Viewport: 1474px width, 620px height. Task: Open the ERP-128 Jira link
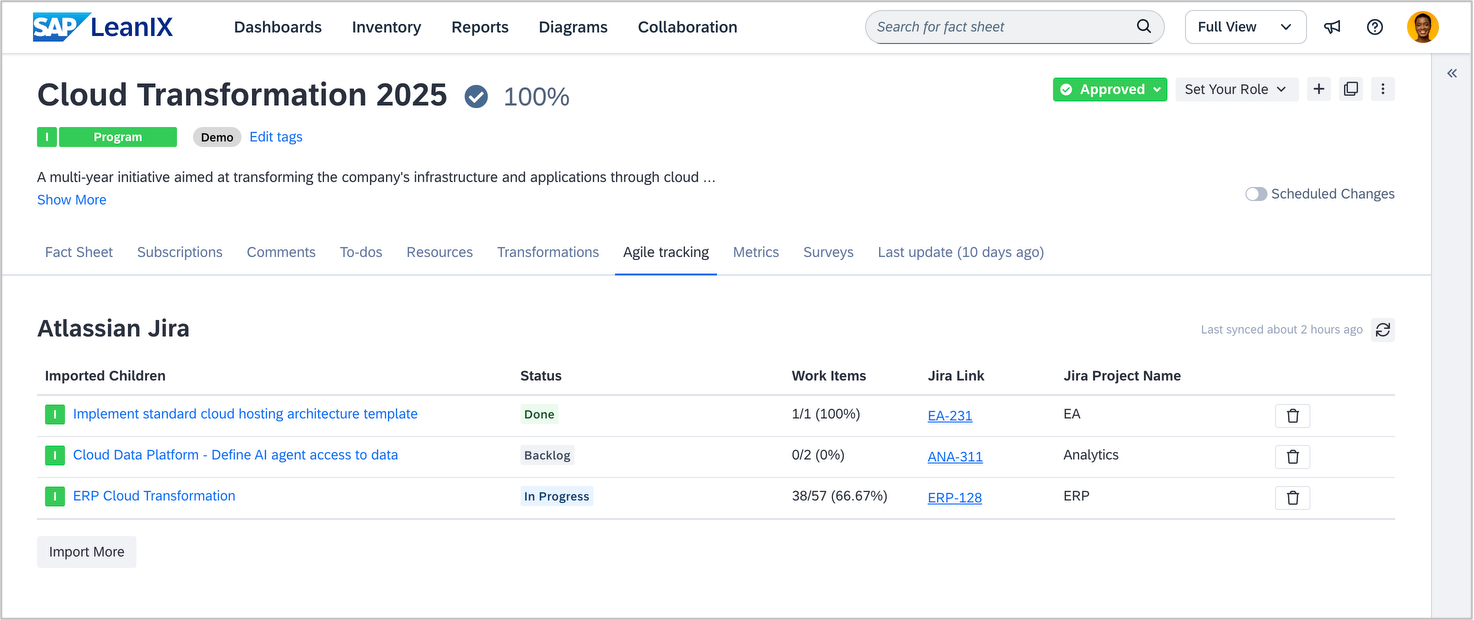[x=955, y=498]
